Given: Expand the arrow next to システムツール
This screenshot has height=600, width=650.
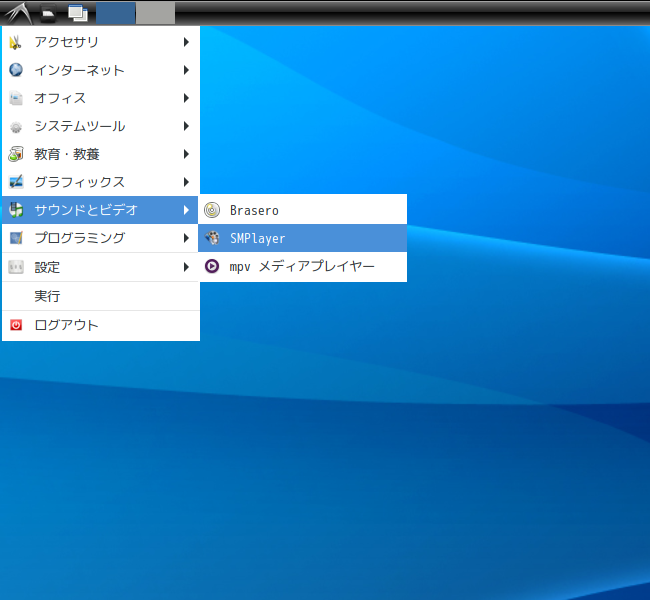Looking at the screenshot, I should [186, 126].
